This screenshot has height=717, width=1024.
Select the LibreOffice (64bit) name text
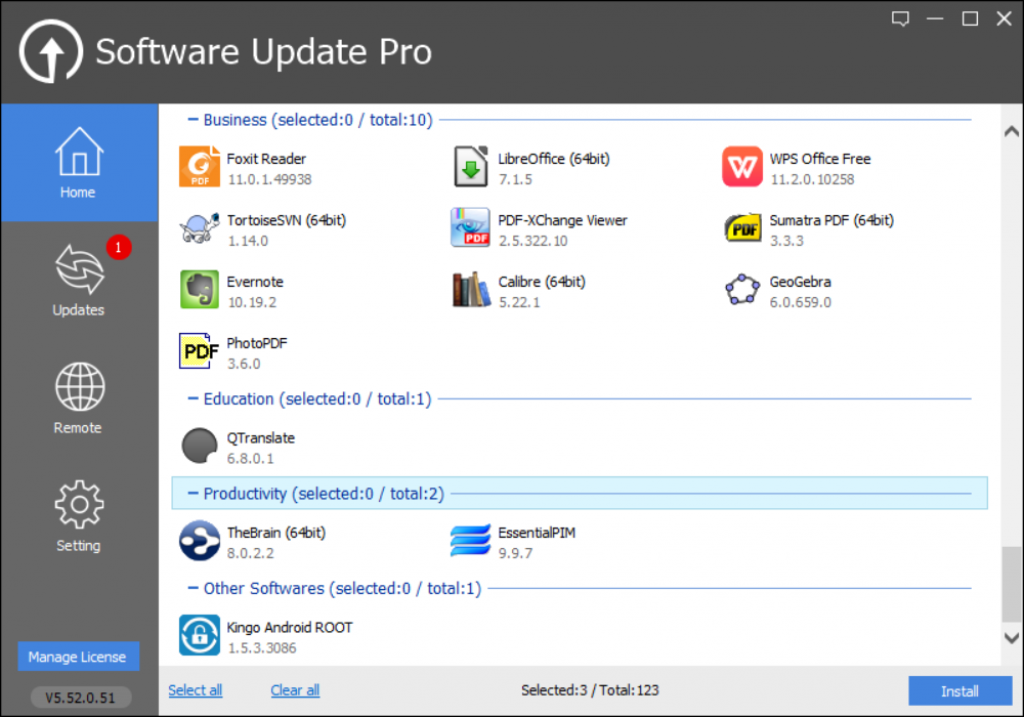coord(554,159)
